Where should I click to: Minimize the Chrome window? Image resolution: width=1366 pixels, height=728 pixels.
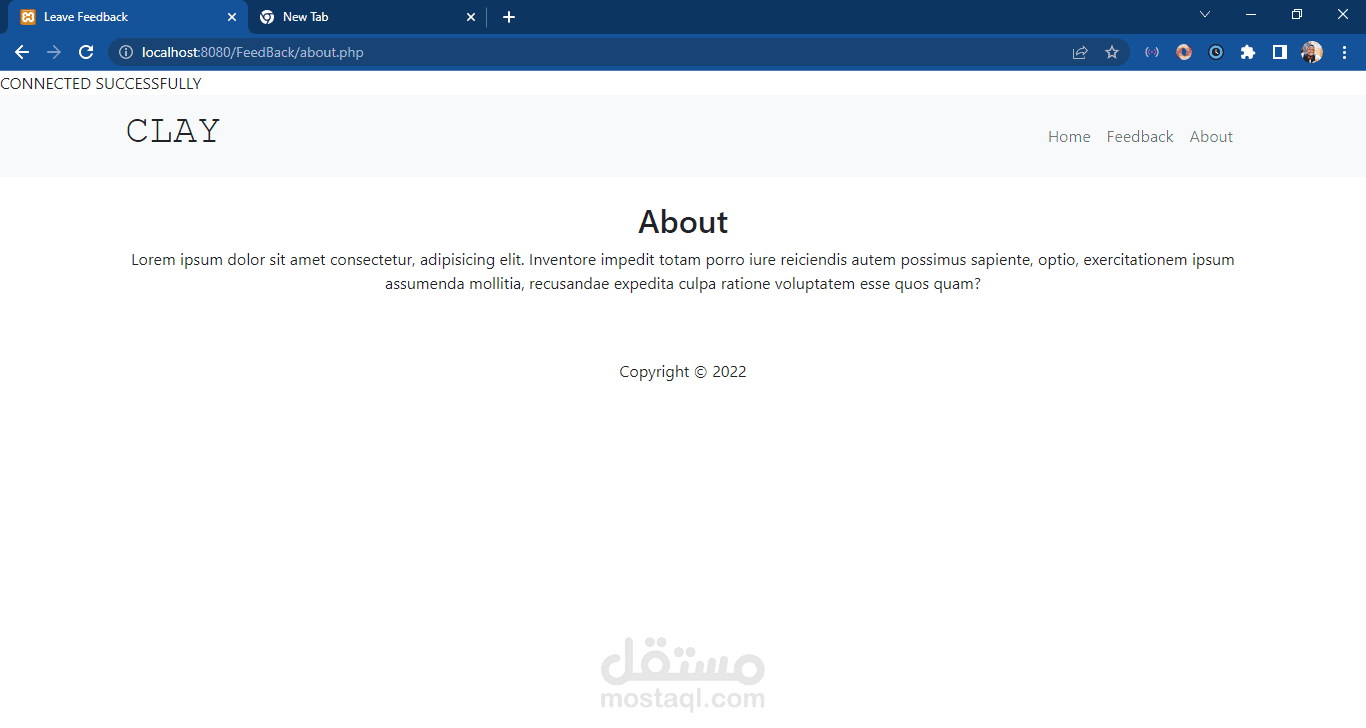pyautogui.click(x=1251, y=14)
